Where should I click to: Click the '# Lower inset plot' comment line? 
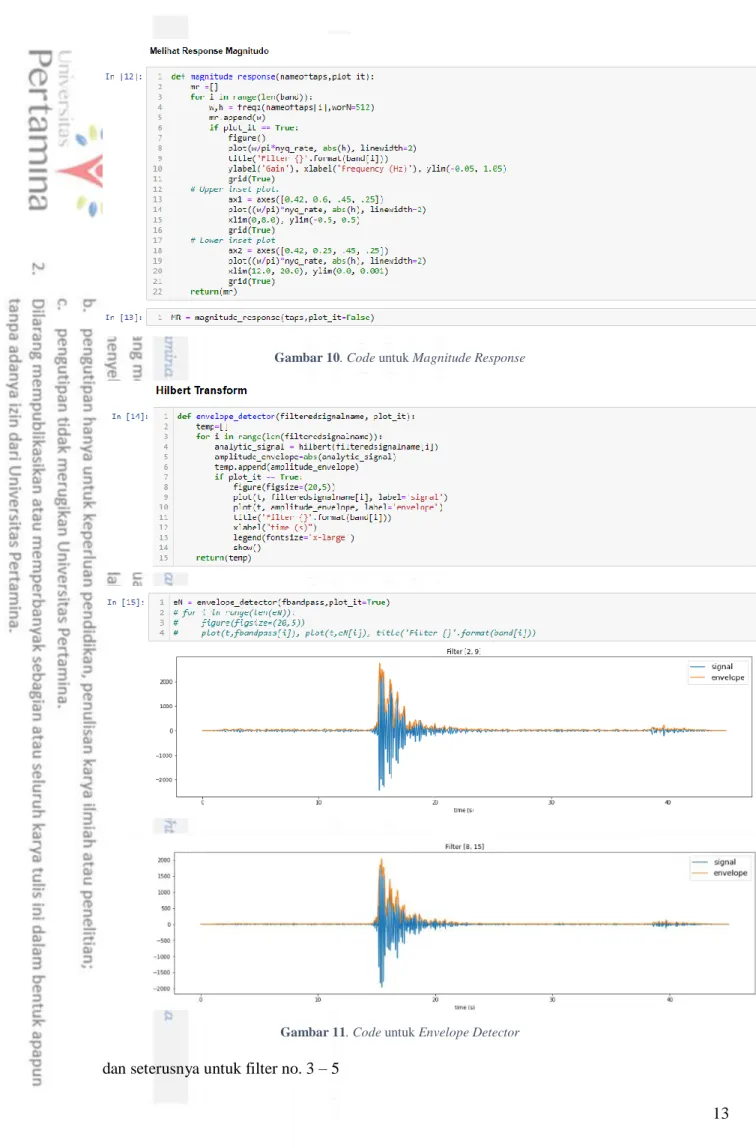[x=233, y=240]
